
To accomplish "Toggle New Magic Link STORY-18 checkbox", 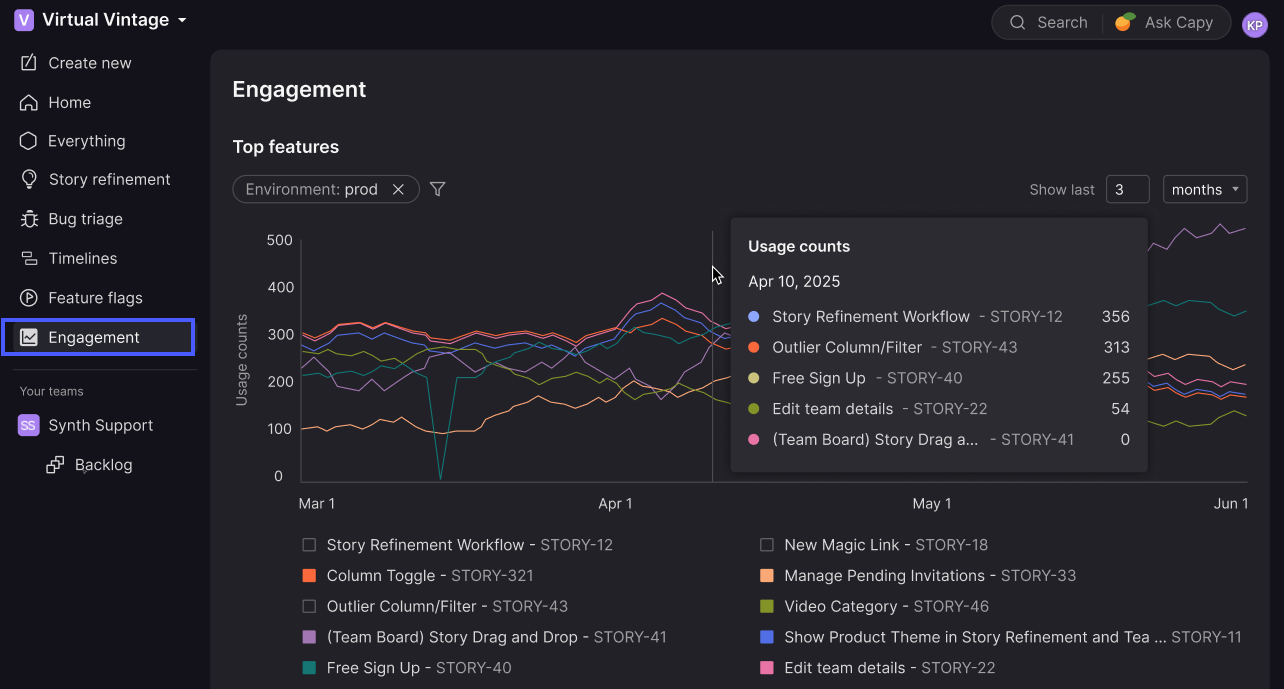I will [767, 545].
